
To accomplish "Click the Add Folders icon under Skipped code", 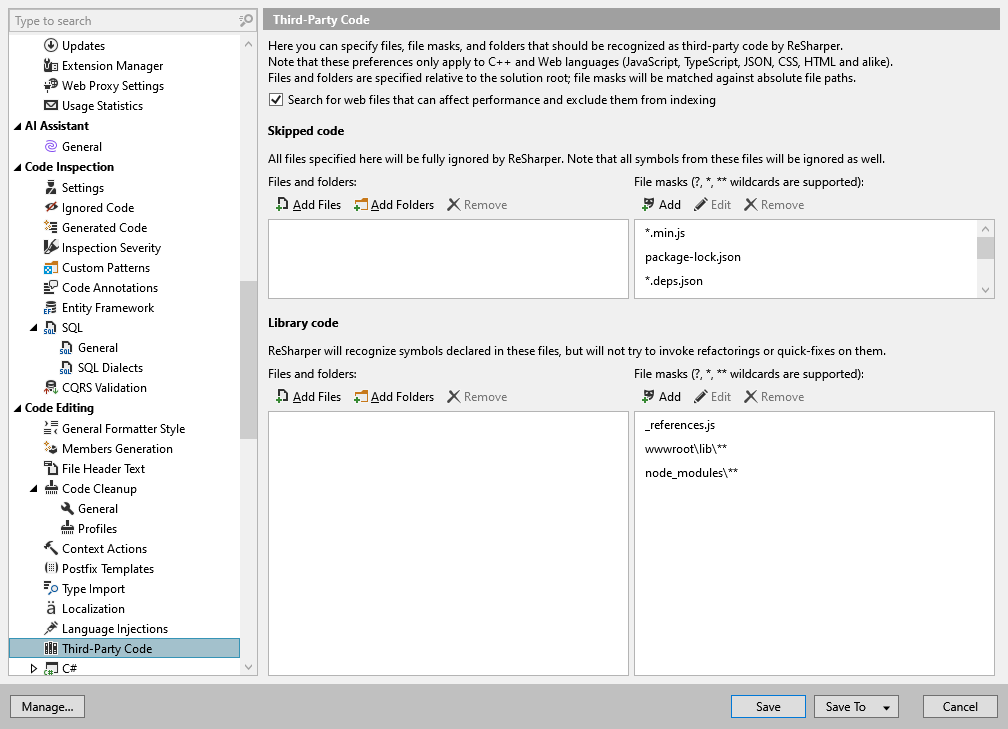I will click(x=361, y=204).
